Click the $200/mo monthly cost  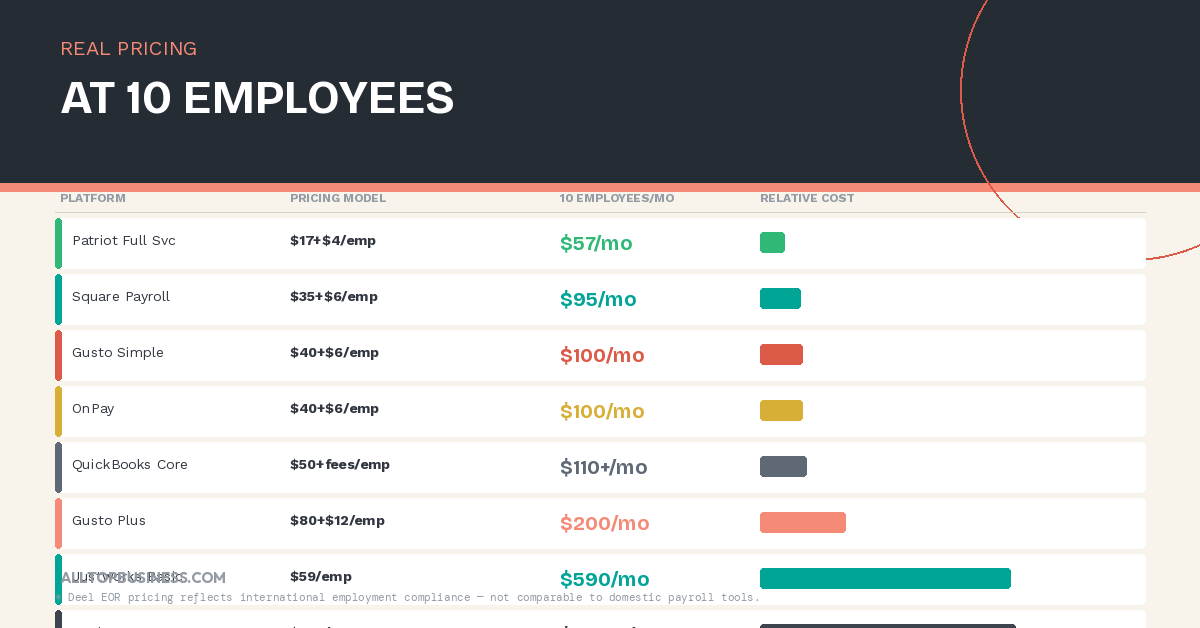point(605,523)
